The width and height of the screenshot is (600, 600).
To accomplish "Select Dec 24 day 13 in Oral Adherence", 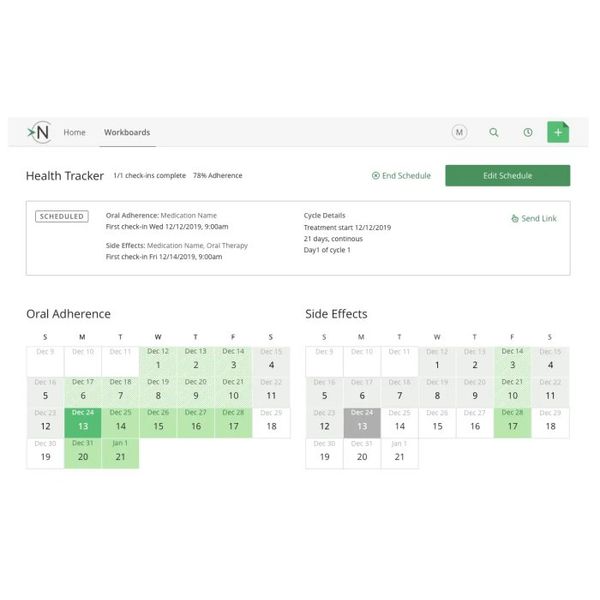I will (82, 420).
